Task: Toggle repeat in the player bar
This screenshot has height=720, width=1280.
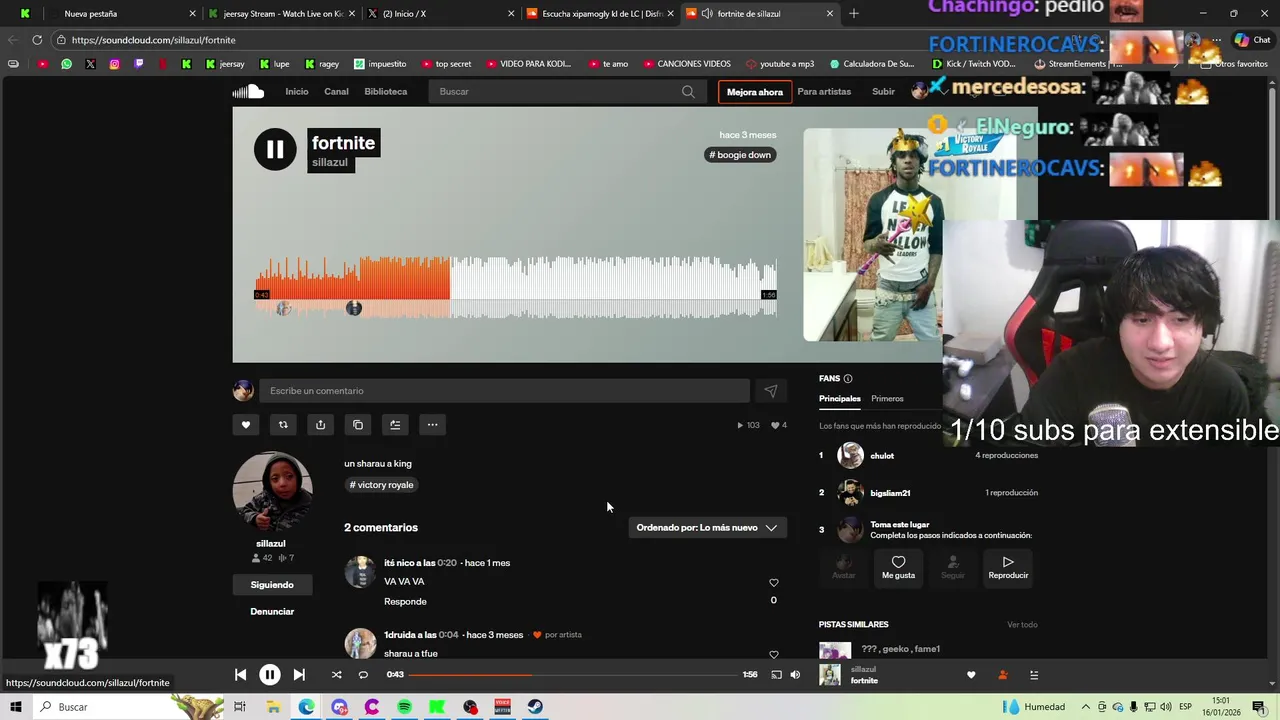Action: pos(363,675)
